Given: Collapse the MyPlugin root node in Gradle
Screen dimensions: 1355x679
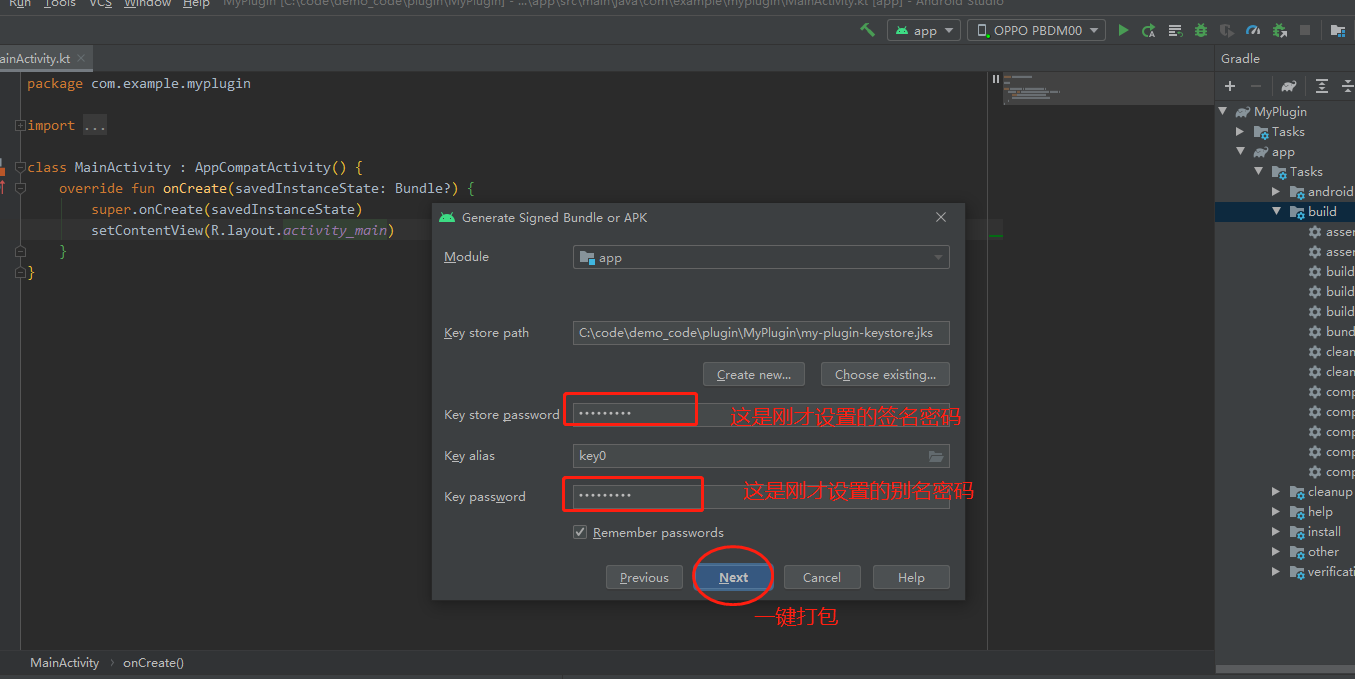Looking at the screenshot, I should [1223, 111].
